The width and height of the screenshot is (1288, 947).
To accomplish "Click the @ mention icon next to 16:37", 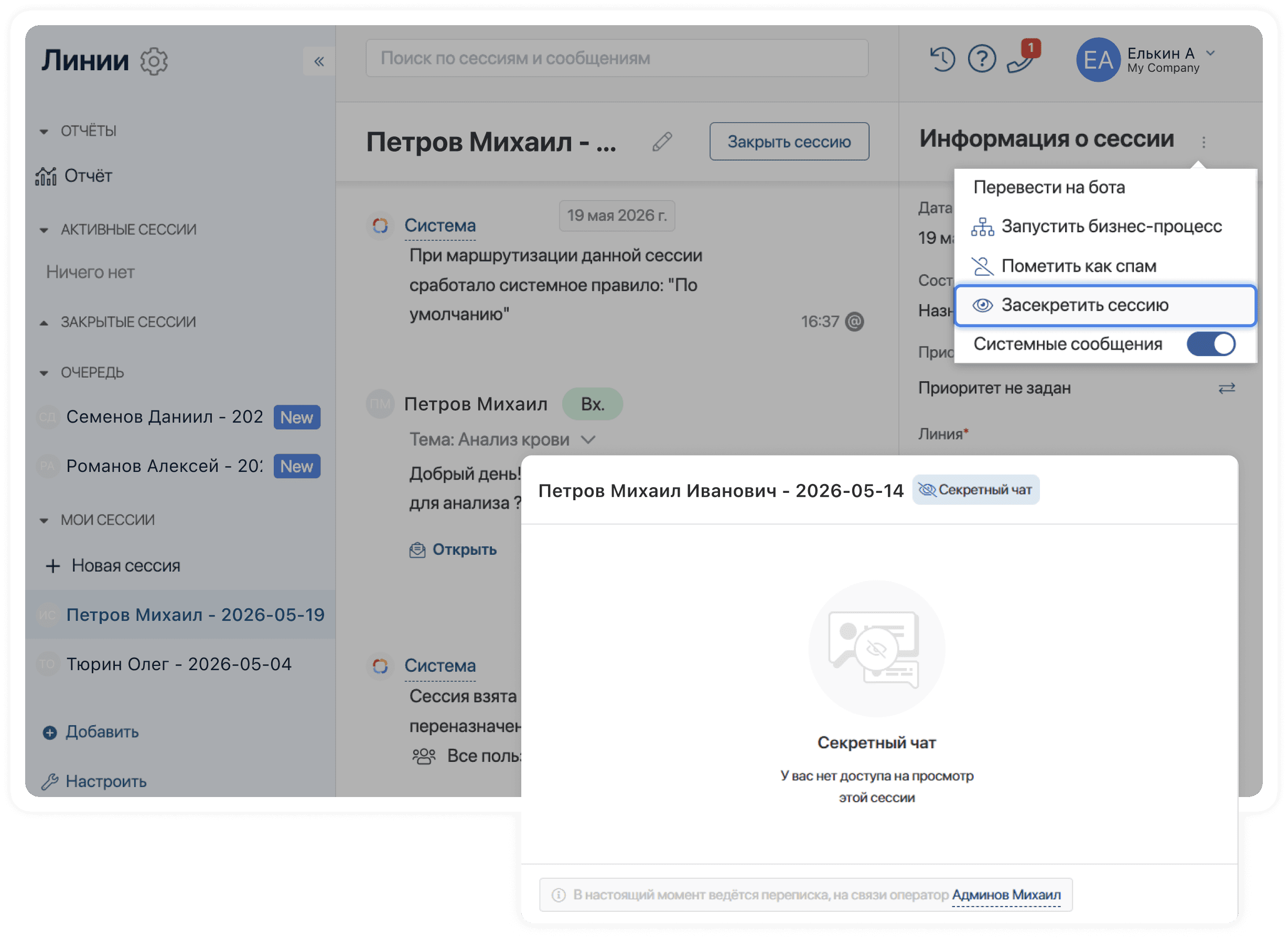I will (854, 322).
